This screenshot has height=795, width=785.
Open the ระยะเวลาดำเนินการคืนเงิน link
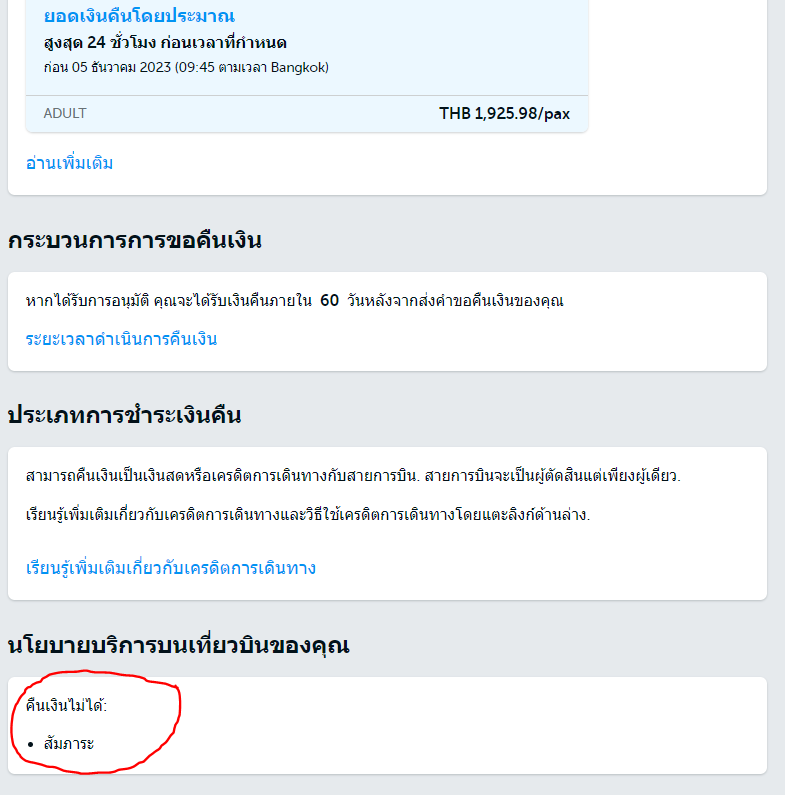pyautogui.click(x=121, y=339)
